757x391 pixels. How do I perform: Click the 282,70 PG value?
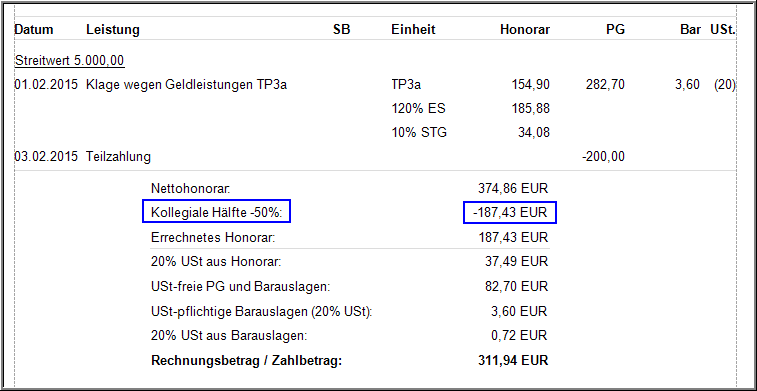coord(605,85)
